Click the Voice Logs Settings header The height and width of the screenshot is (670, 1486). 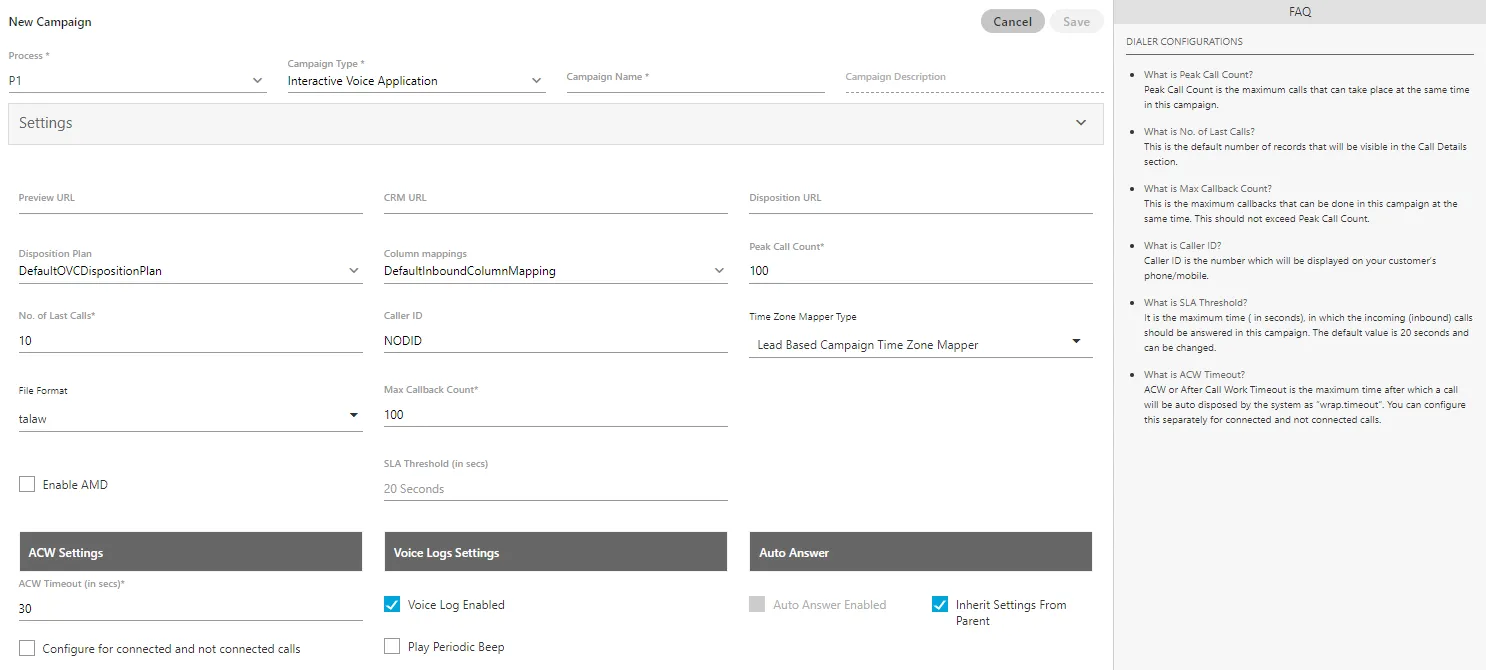[x=555, y=552]
